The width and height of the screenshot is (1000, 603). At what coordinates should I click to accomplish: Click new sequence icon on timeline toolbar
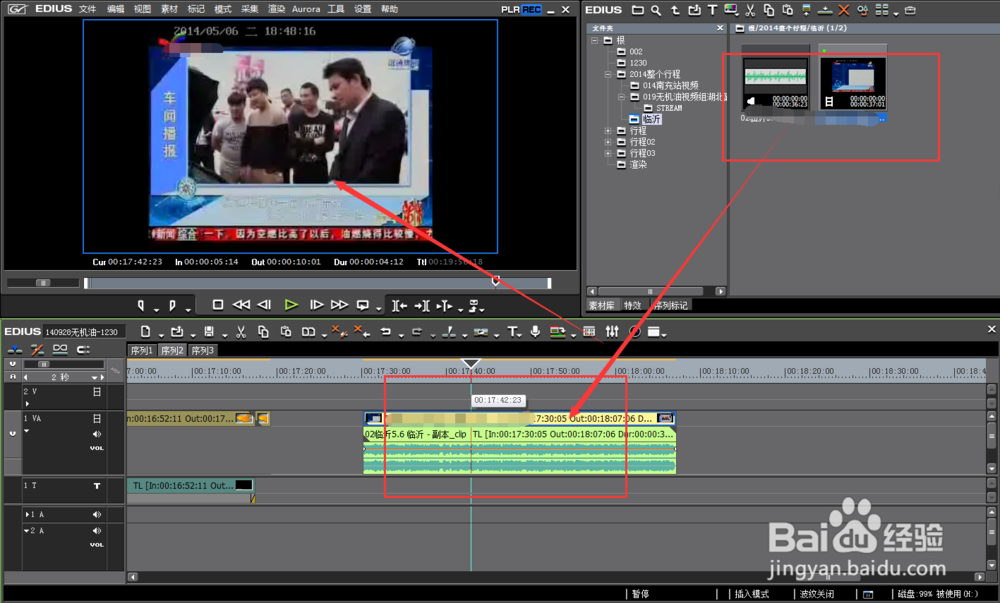145,331
